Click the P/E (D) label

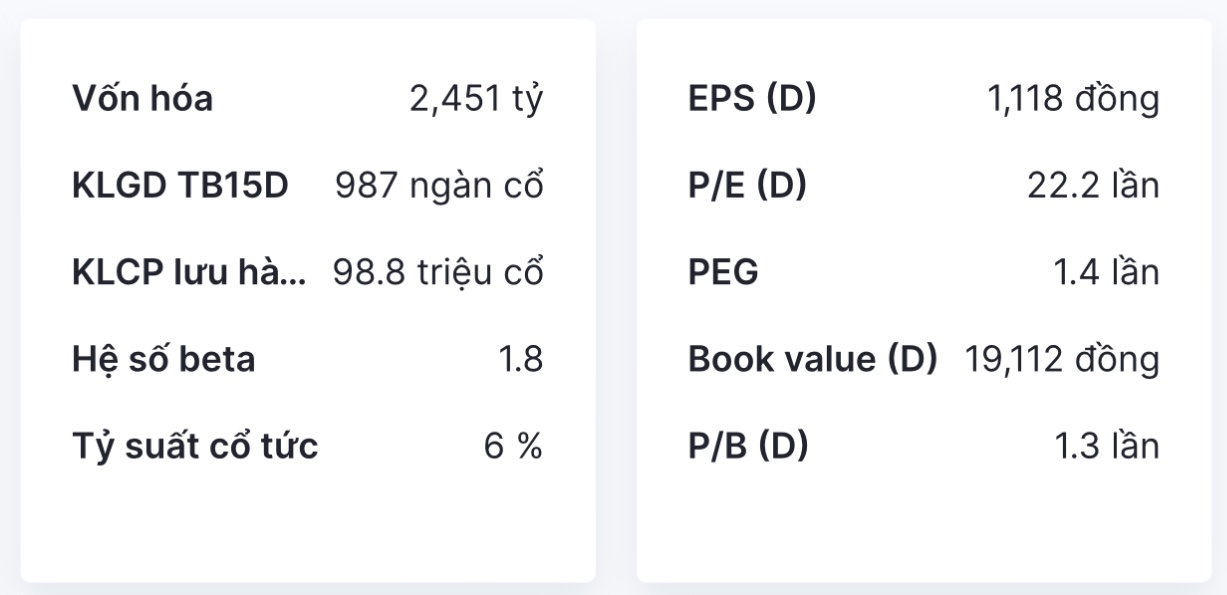[x=747, y=186]
